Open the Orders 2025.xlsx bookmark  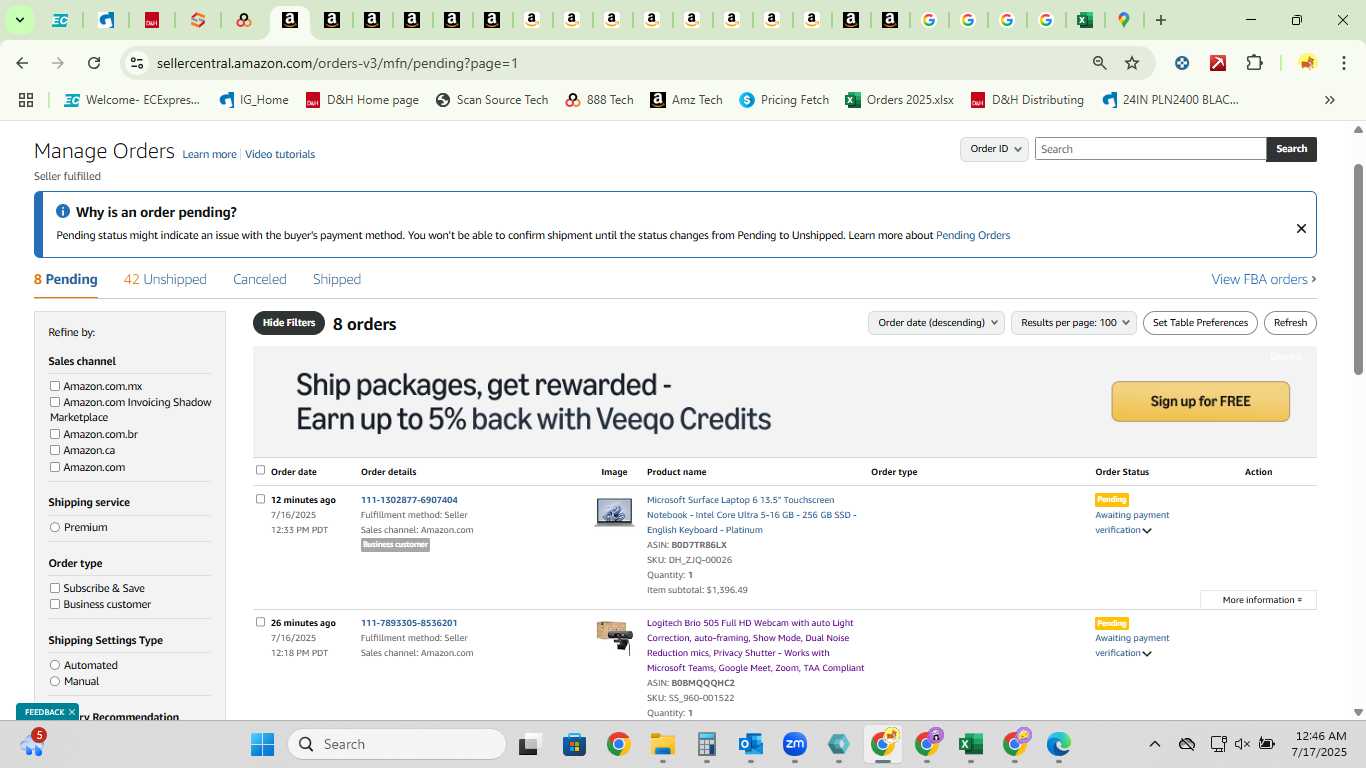[x=899, y=100]
